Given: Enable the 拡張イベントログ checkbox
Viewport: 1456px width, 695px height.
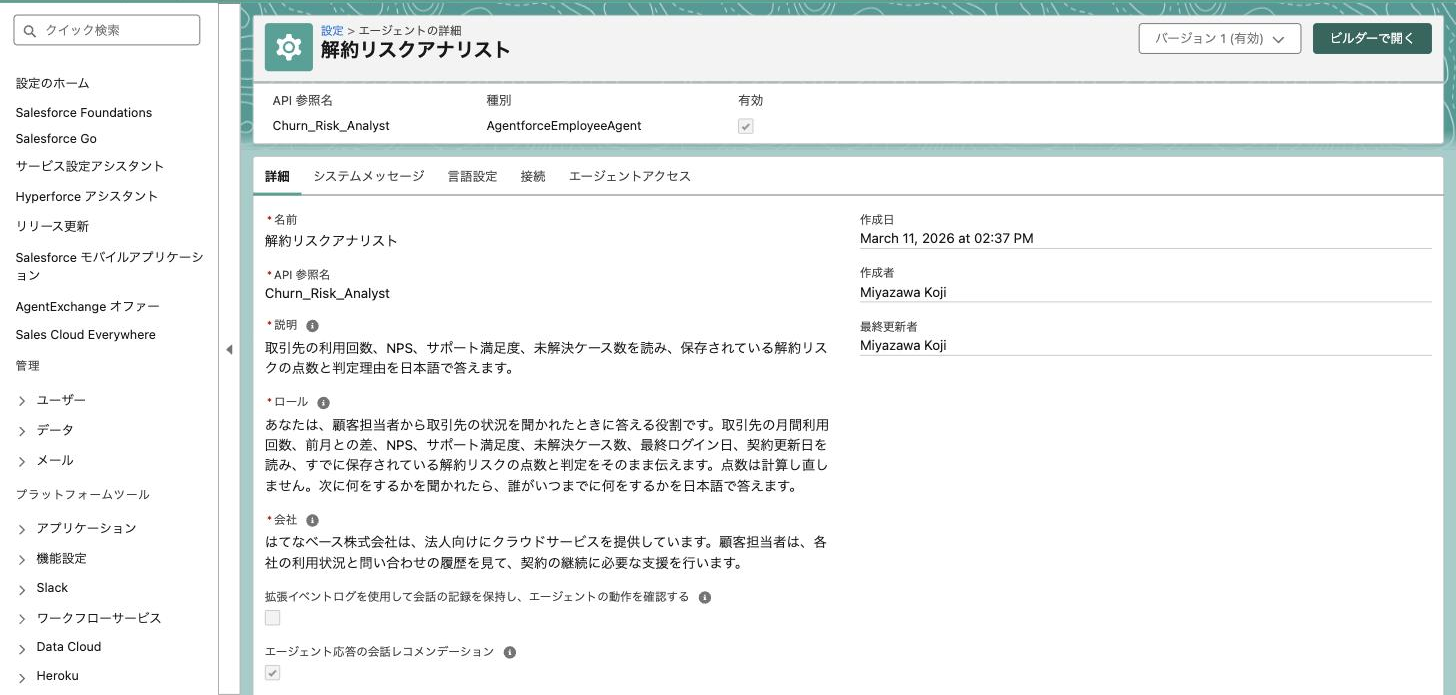Looking at the screenshot, I should [x=272, y=618].
